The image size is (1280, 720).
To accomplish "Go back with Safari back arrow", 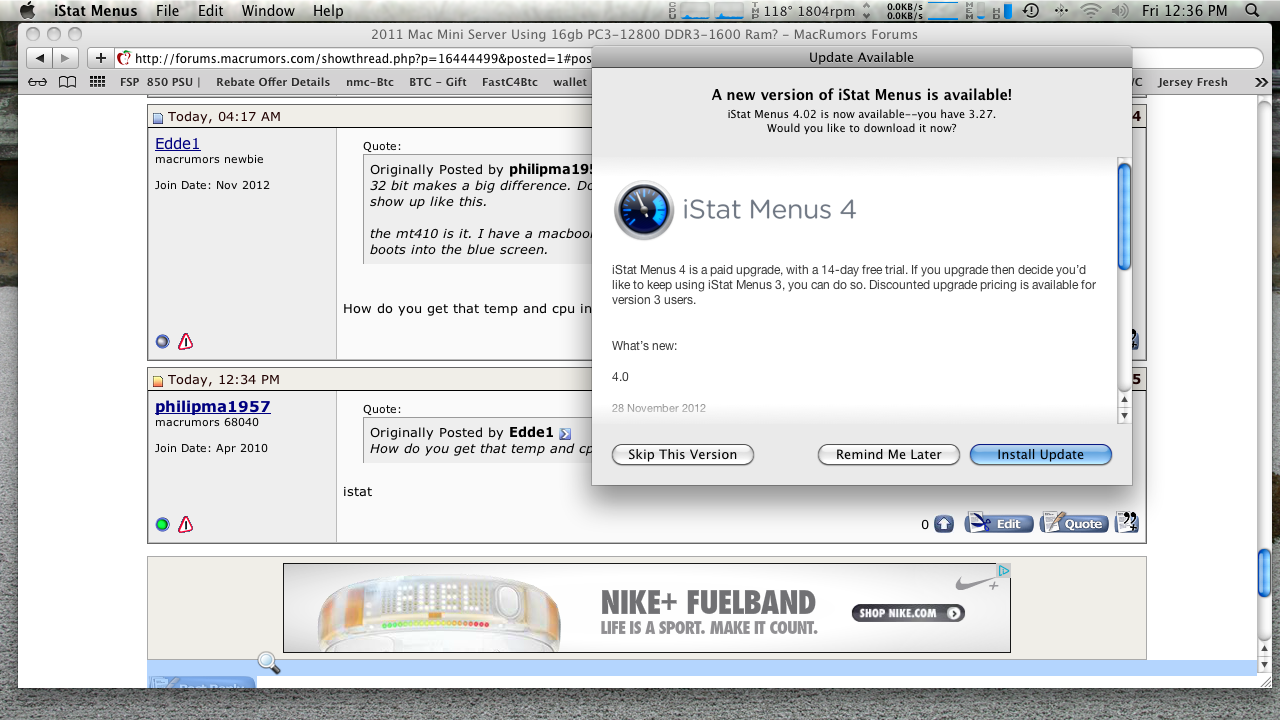I will (39, 58).
